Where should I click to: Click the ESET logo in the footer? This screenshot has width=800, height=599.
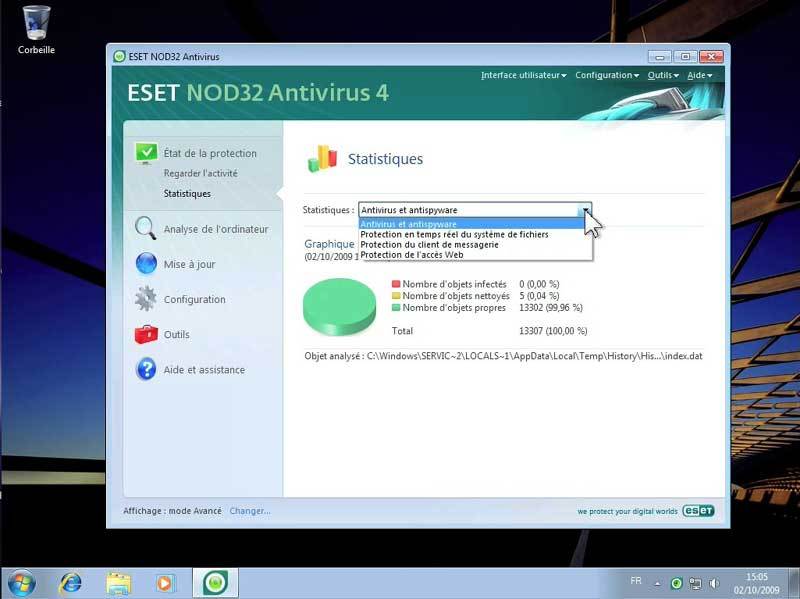(698, 511)
